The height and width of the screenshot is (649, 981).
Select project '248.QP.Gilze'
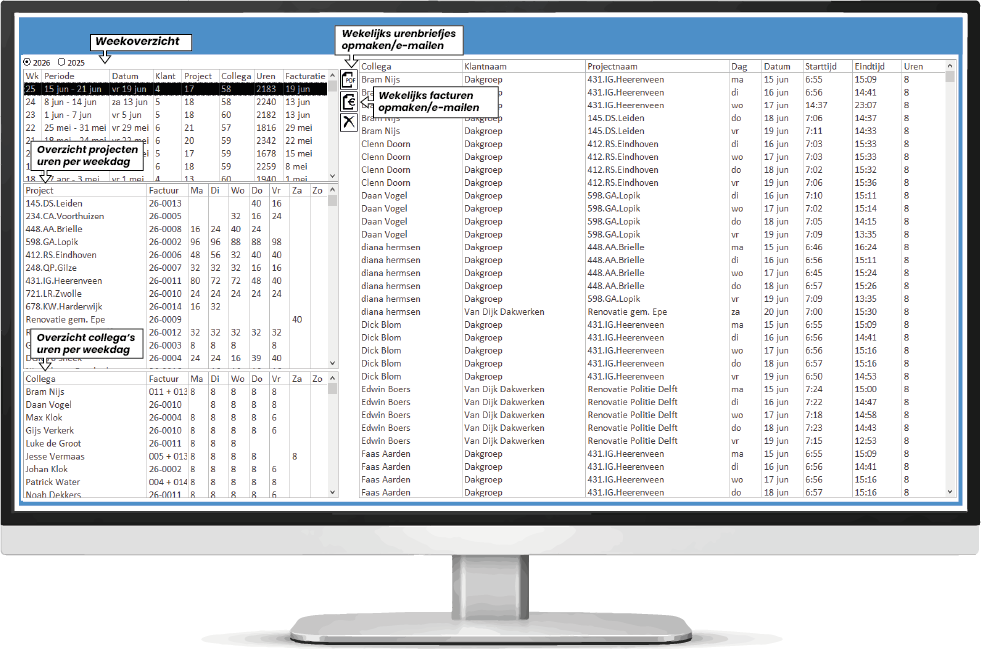point(51,268)
